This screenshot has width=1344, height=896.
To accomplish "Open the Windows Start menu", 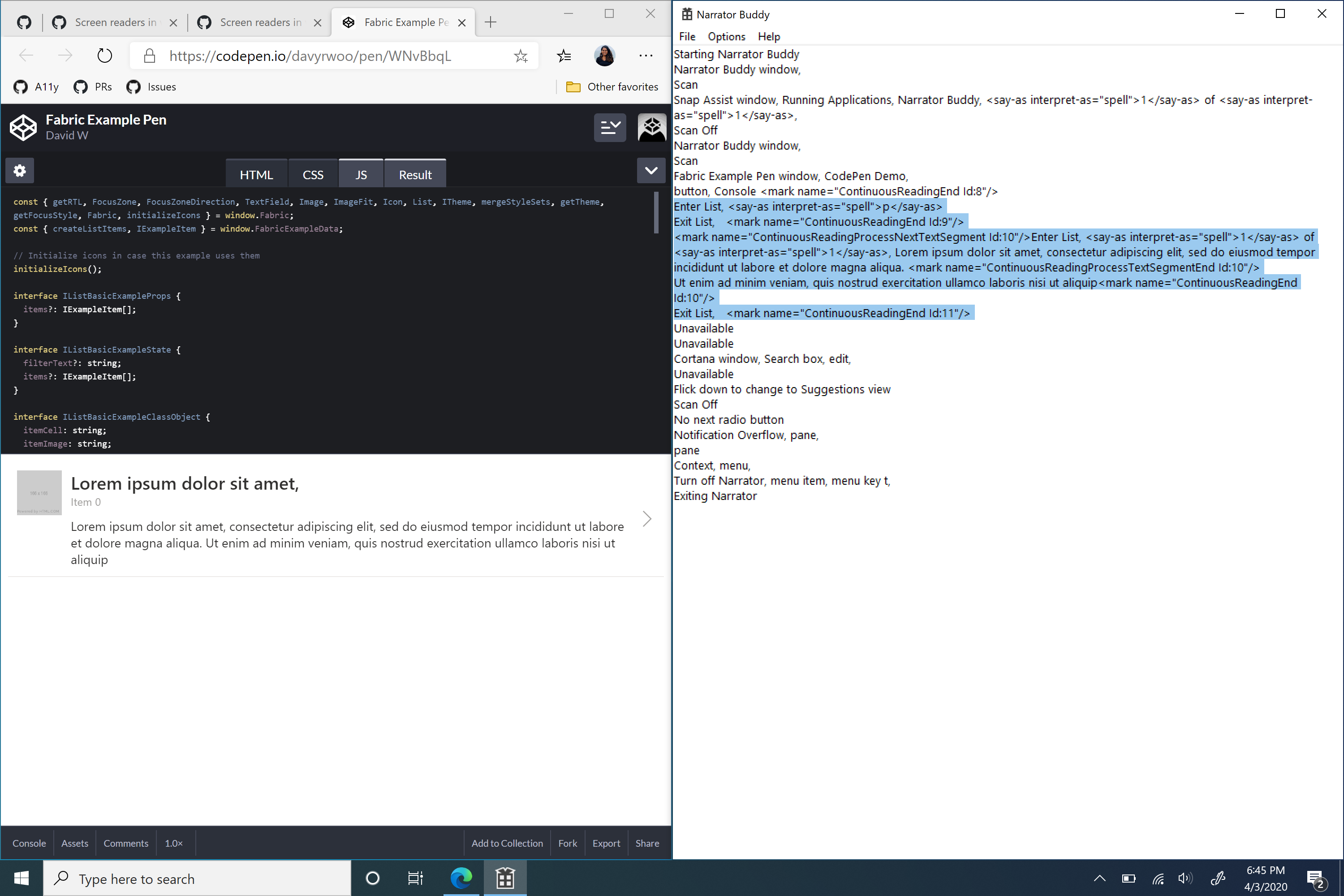I will (x=22, y=878).
